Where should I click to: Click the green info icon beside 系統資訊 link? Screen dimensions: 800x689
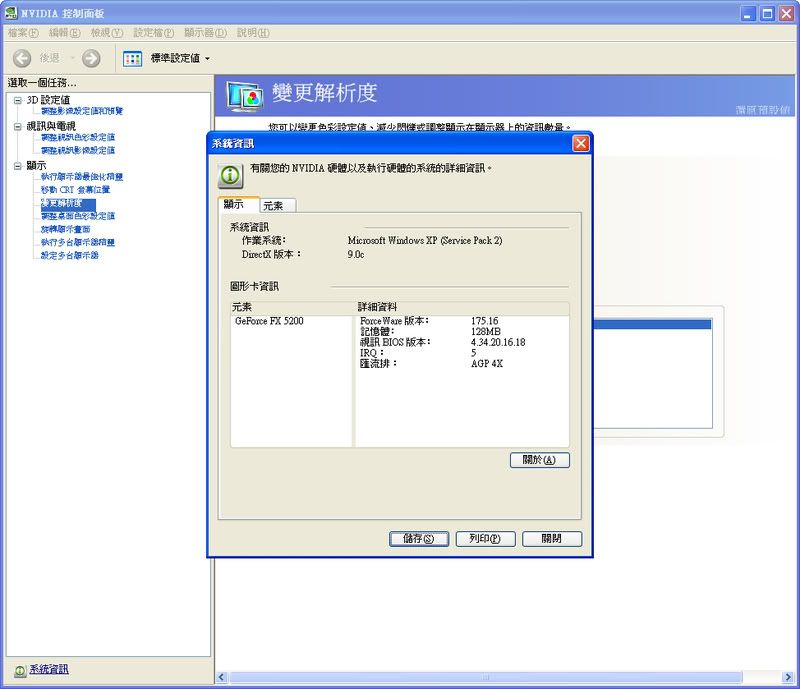coord(20,671)
